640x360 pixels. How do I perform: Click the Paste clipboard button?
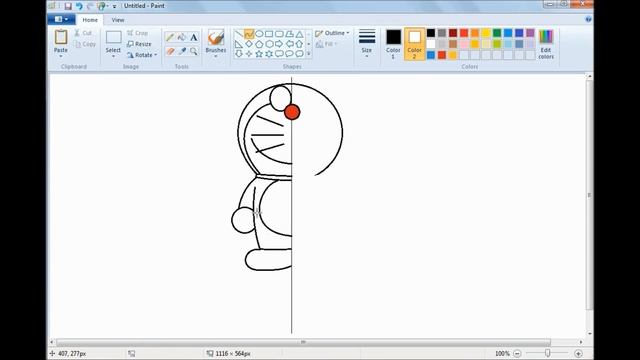click(61, 38)
